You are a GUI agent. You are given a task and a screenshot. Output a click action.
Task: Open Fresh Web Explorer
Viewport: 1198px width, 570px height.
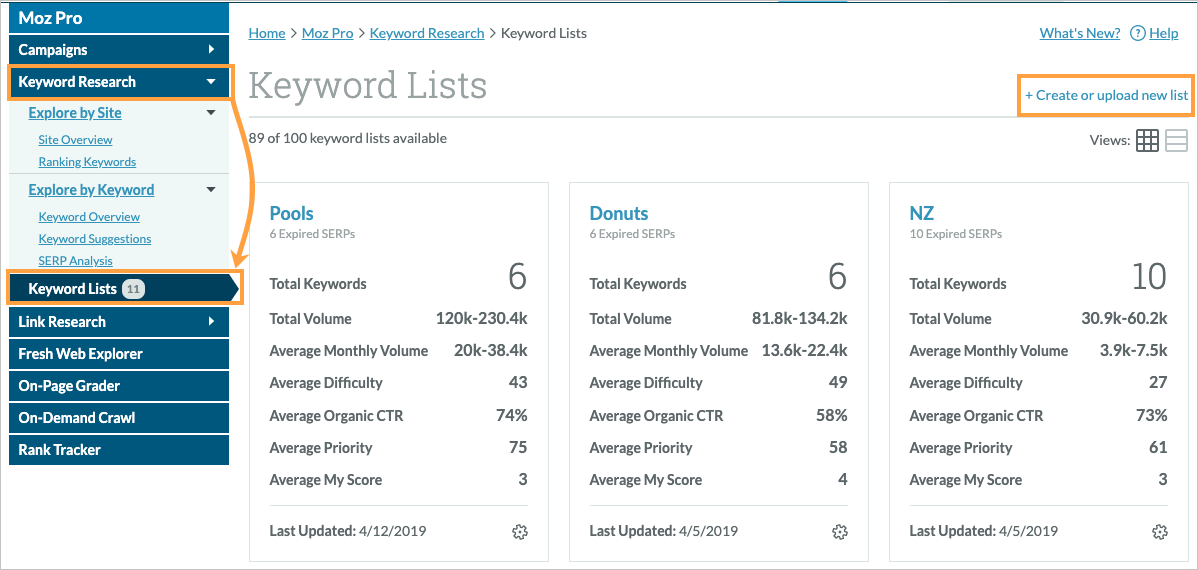pyautogui.click(x=80, y=354)
